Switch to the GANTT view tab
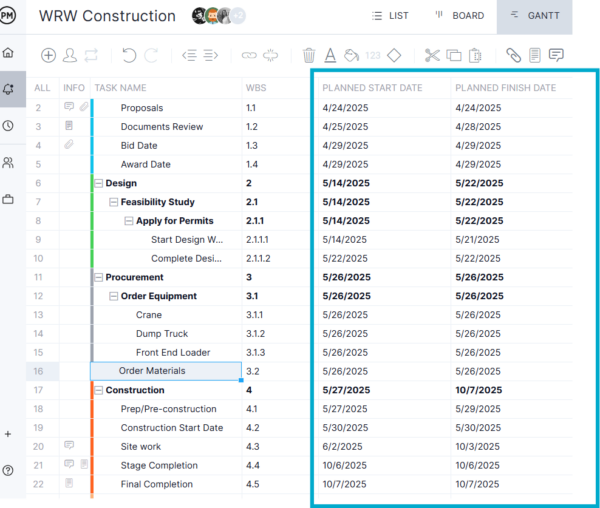Image resolution: width=600 pixels, height=508 pixels. (535, 16)
